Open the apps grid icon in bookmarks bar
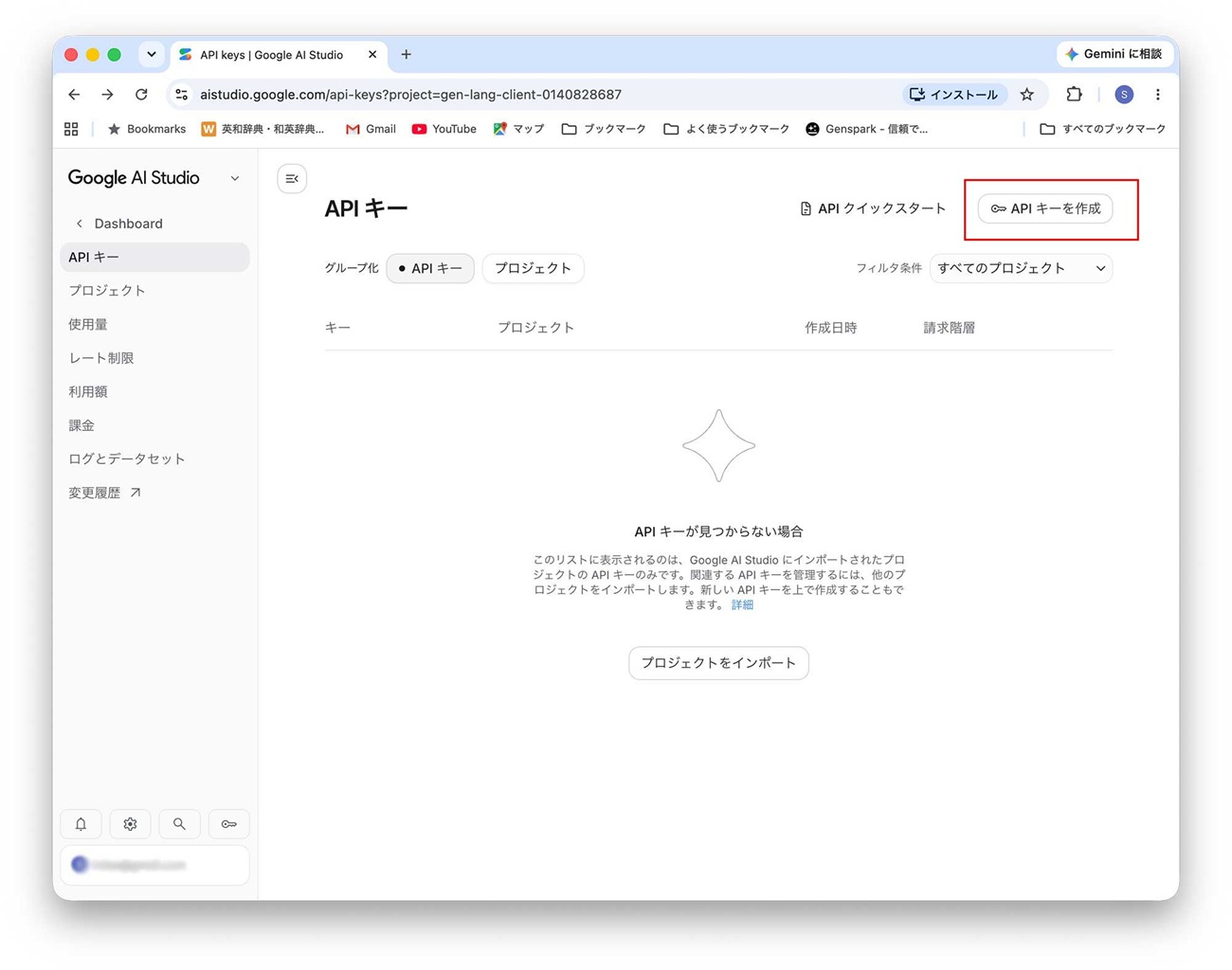 point(71,129)
